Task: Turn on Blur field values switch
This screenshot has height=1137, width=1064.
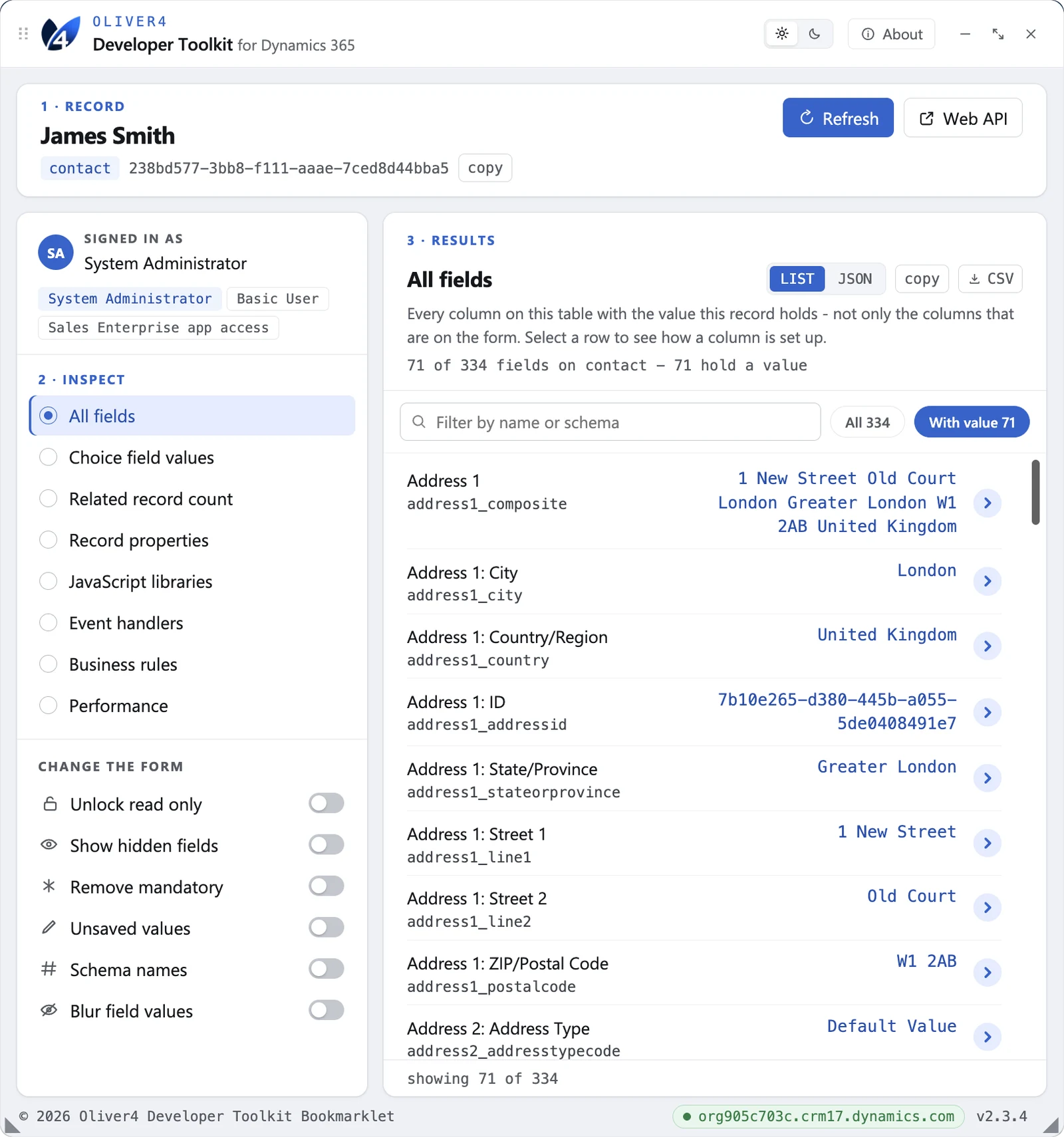Action: [x=326, y=1010]
